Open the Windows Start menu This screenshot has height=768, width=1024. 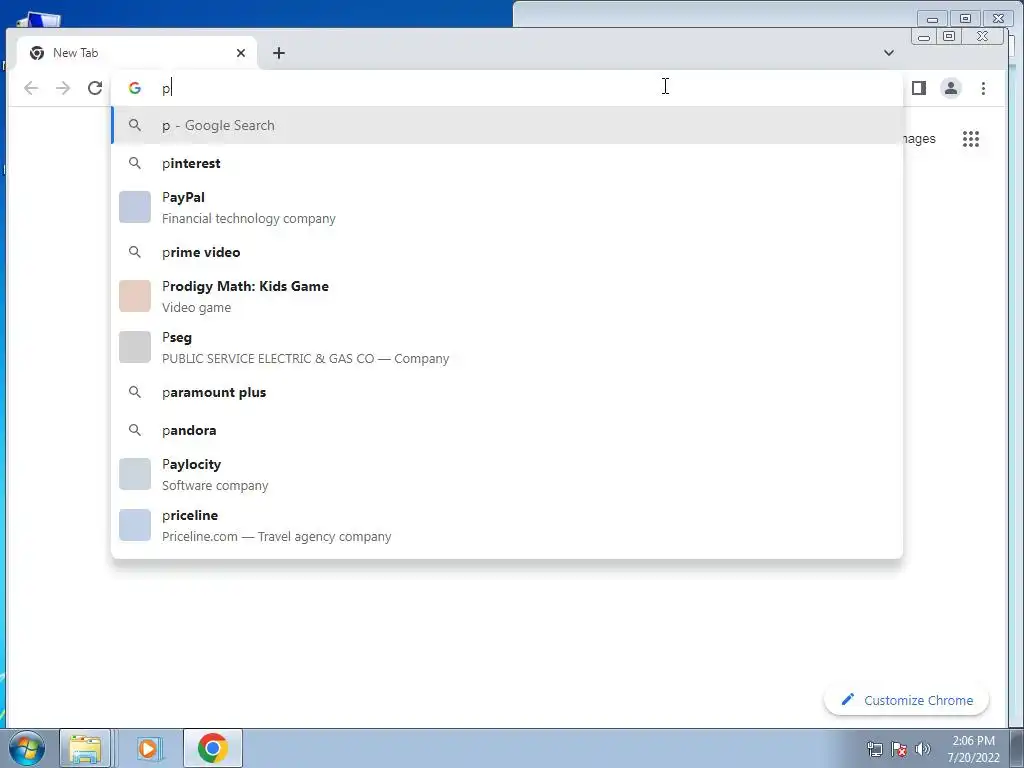click(26, 748)
